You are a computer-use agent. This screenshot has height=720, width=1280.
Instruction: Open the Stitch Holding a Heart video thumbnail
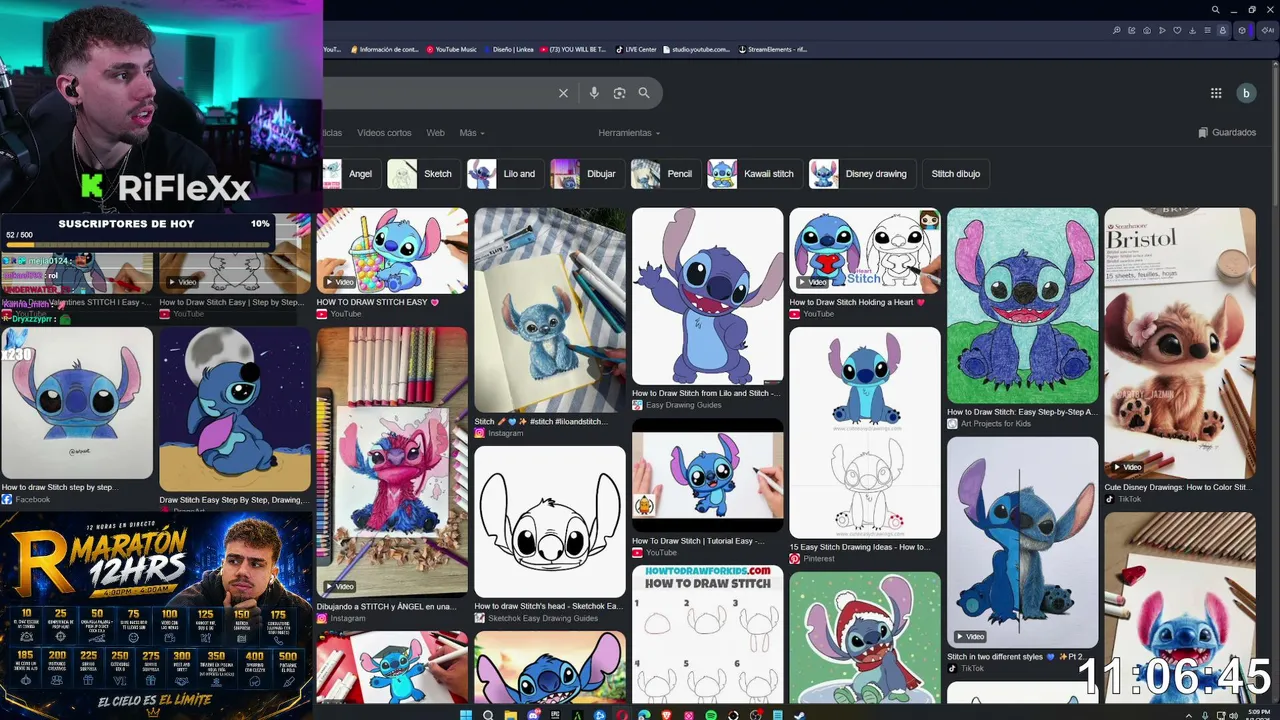(865, 250)
